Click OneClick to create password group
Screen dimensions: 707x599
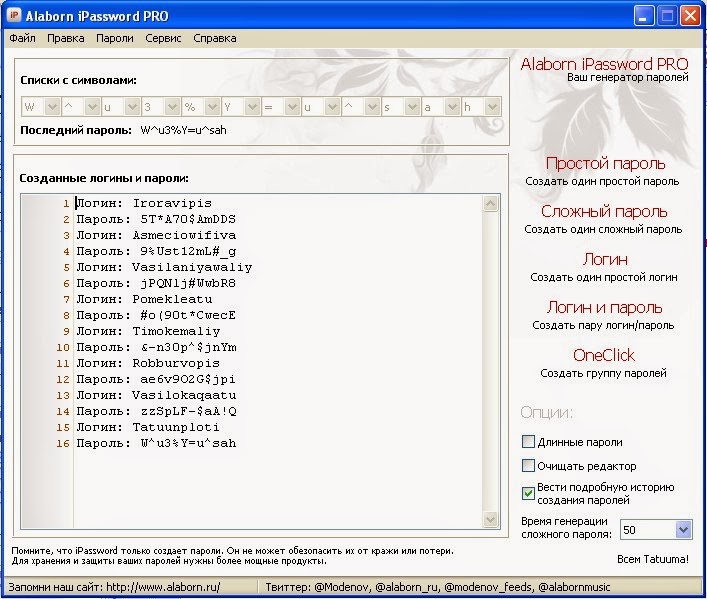pyautogui.click(x=604, y=355)
